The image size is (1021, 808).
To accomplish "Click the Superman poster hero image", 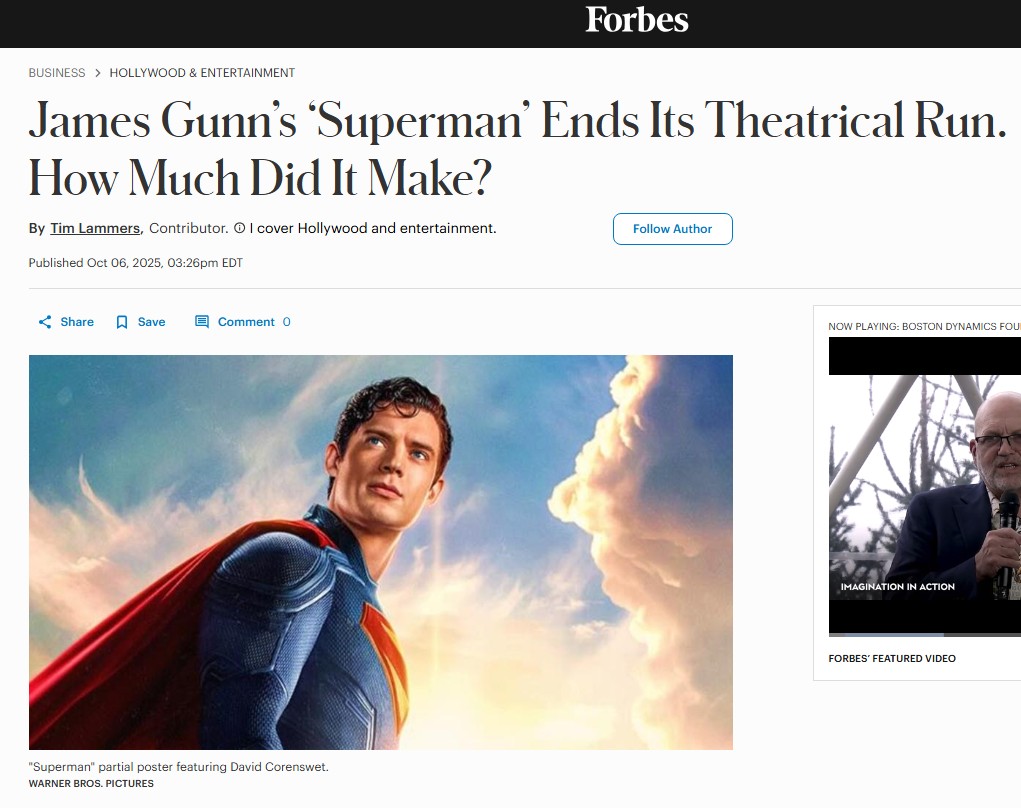I will point(381,552).
